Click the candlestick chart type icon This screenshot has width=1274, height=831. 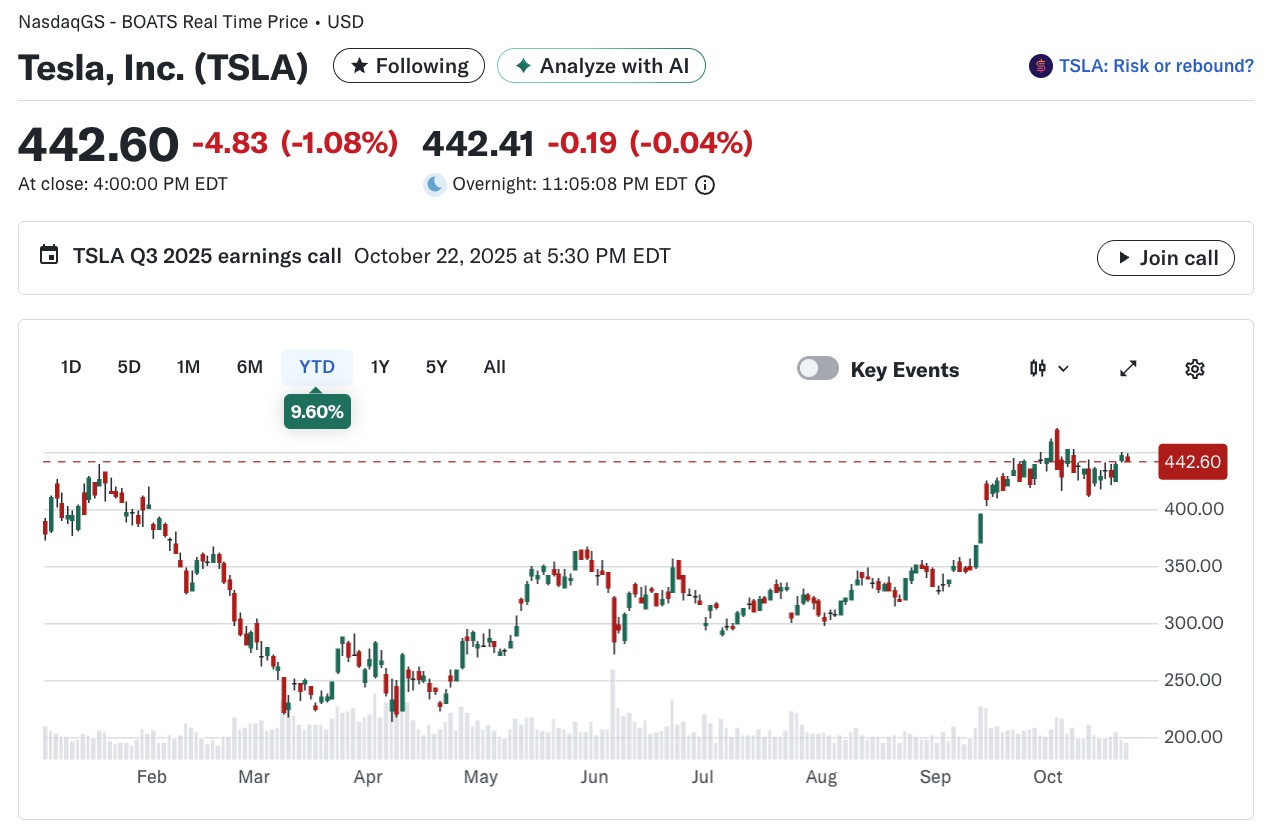click(x=1038, y=369)
